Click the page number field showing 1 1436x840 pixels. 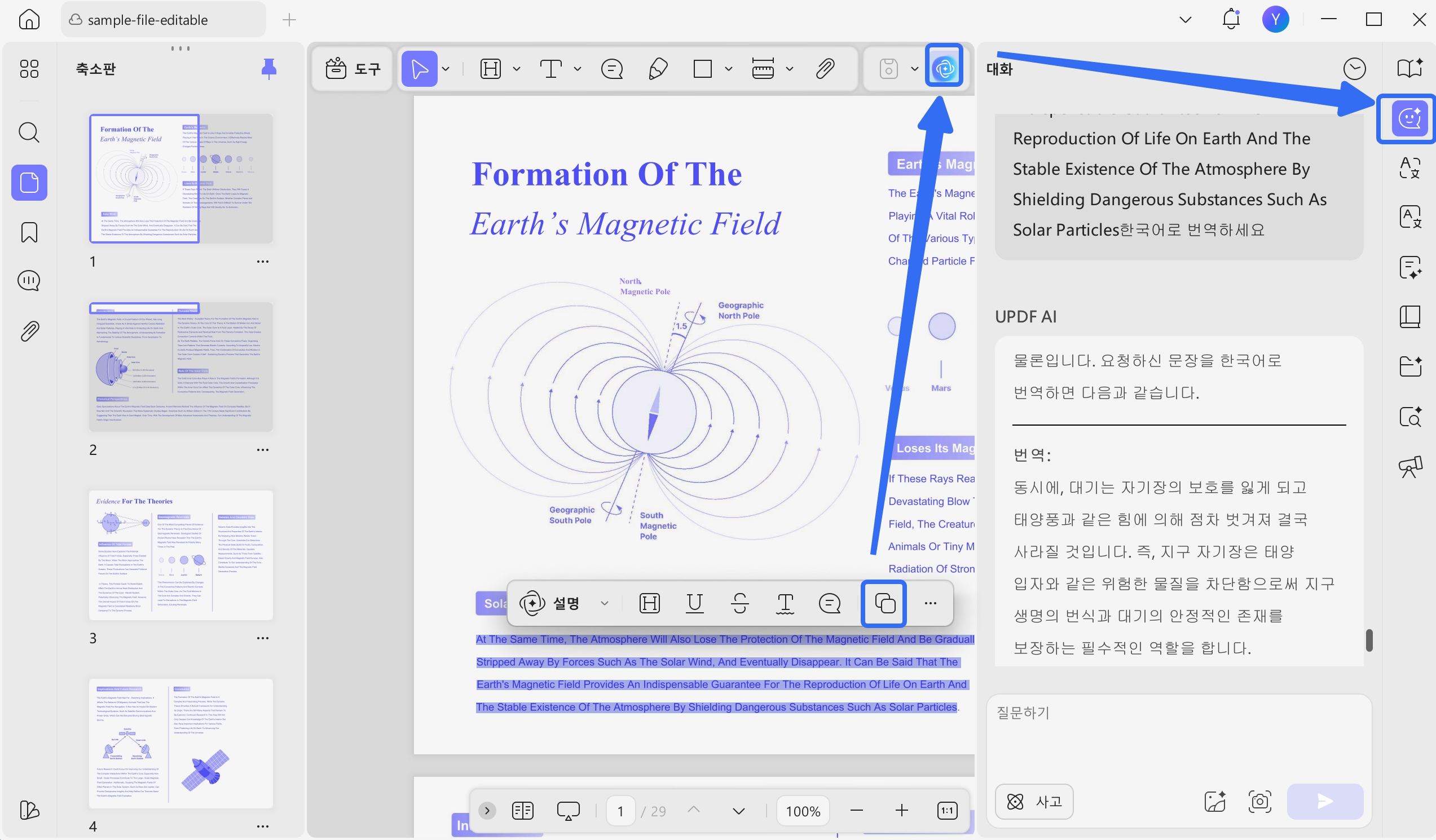(620, 810)
